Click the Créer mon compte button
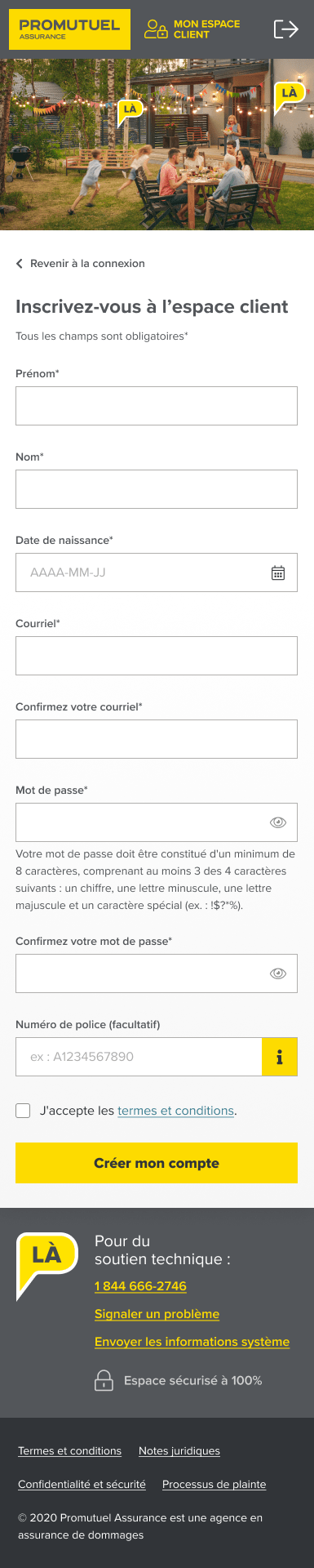The image size is (314, 1568). point(157,1163)
